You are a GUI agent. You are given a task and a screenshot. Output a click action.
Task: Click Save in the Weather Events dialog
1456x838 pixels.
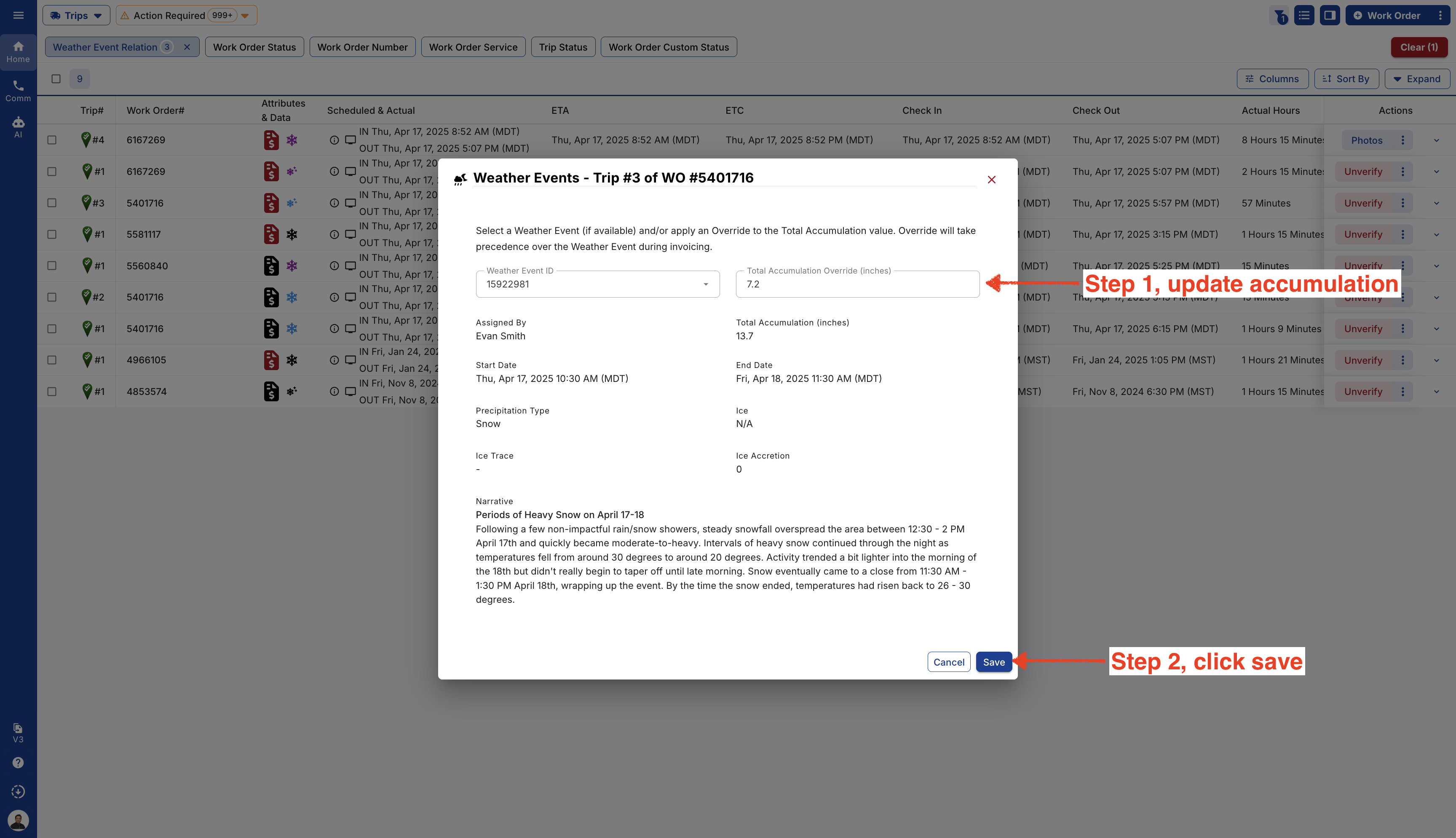(994, 662)
